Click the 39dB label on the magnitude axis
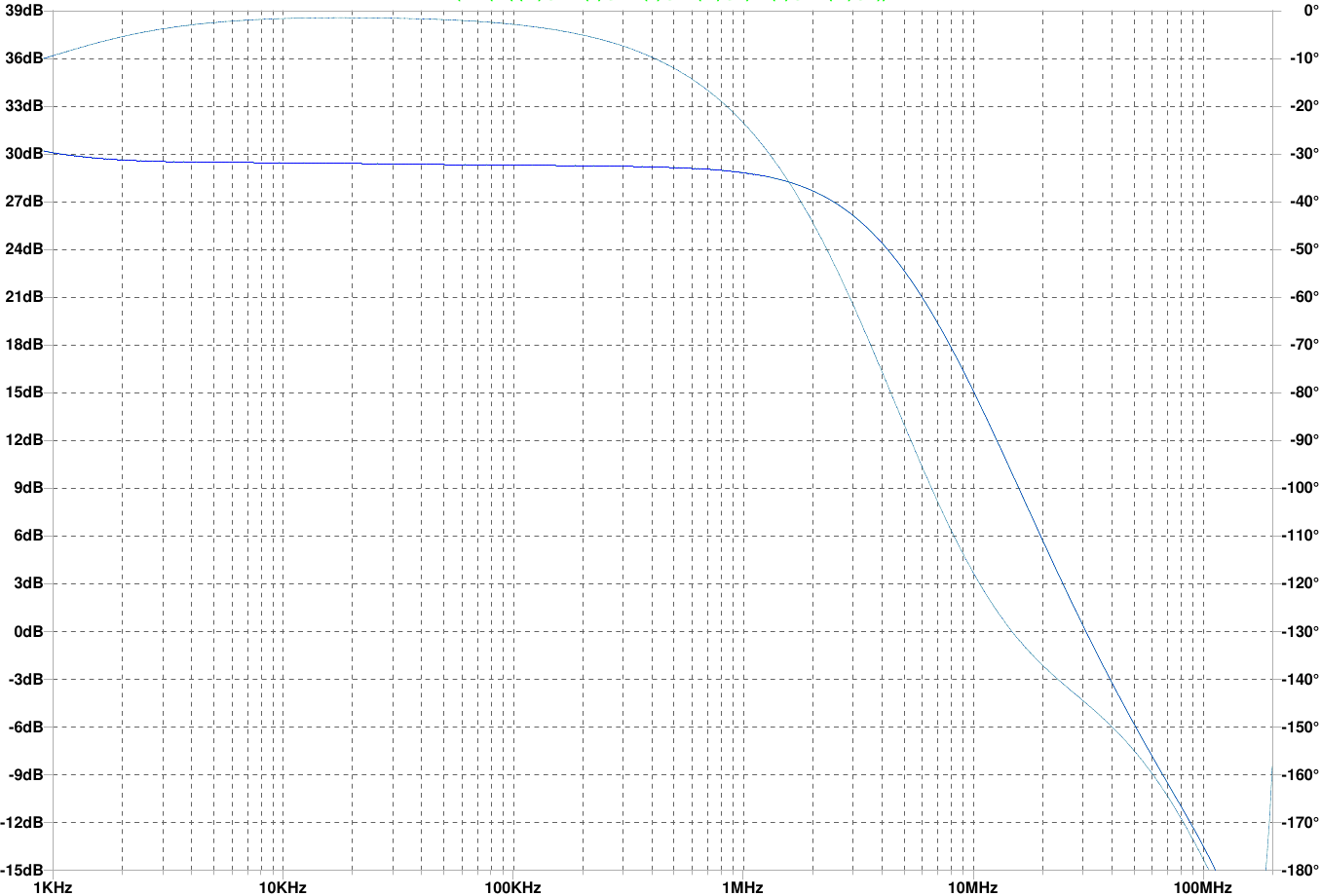1321x896 pixels. (x=22, y=11)
